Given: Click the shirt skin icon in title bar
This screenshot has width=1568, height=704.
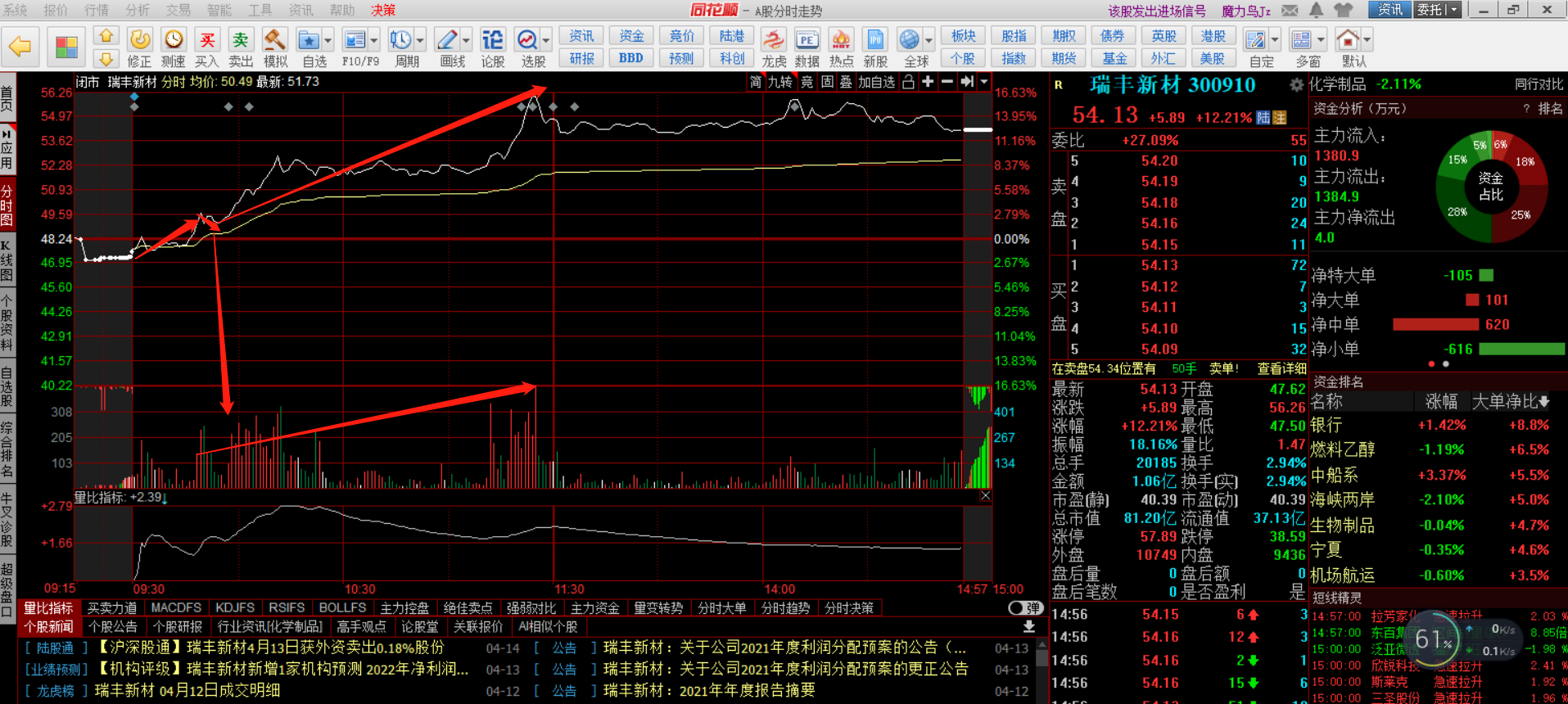Looking at the screenshot, I should click(1344, 10).
